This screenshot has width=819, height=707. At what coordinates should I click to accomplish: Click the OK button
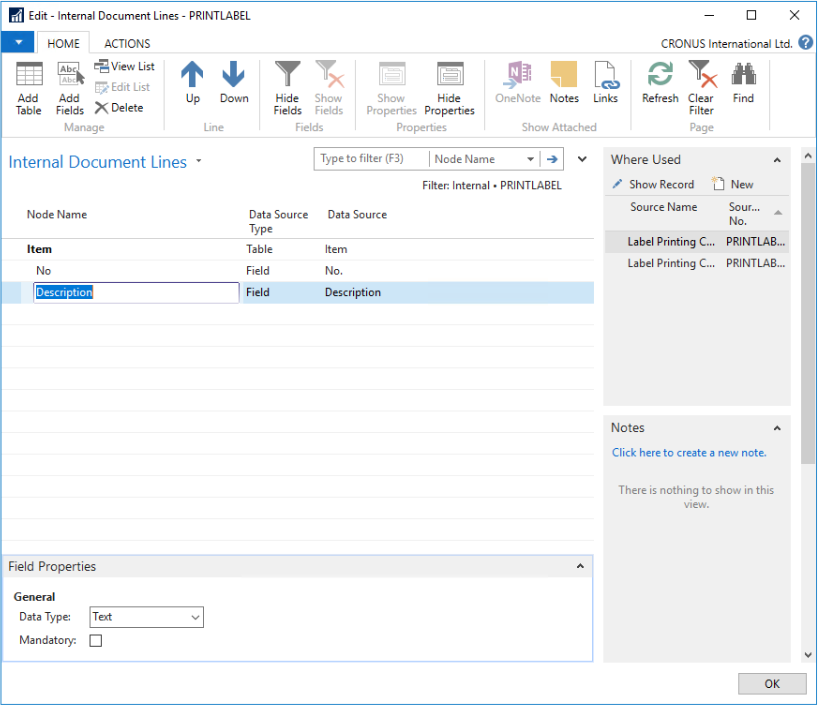coord(772,684)
